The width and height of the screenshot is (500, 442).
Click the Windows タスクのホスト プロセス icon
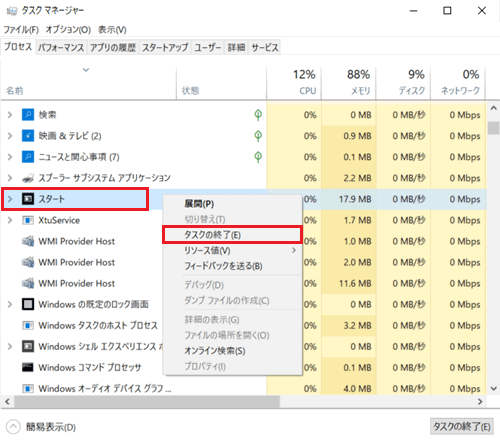point(28,325)
